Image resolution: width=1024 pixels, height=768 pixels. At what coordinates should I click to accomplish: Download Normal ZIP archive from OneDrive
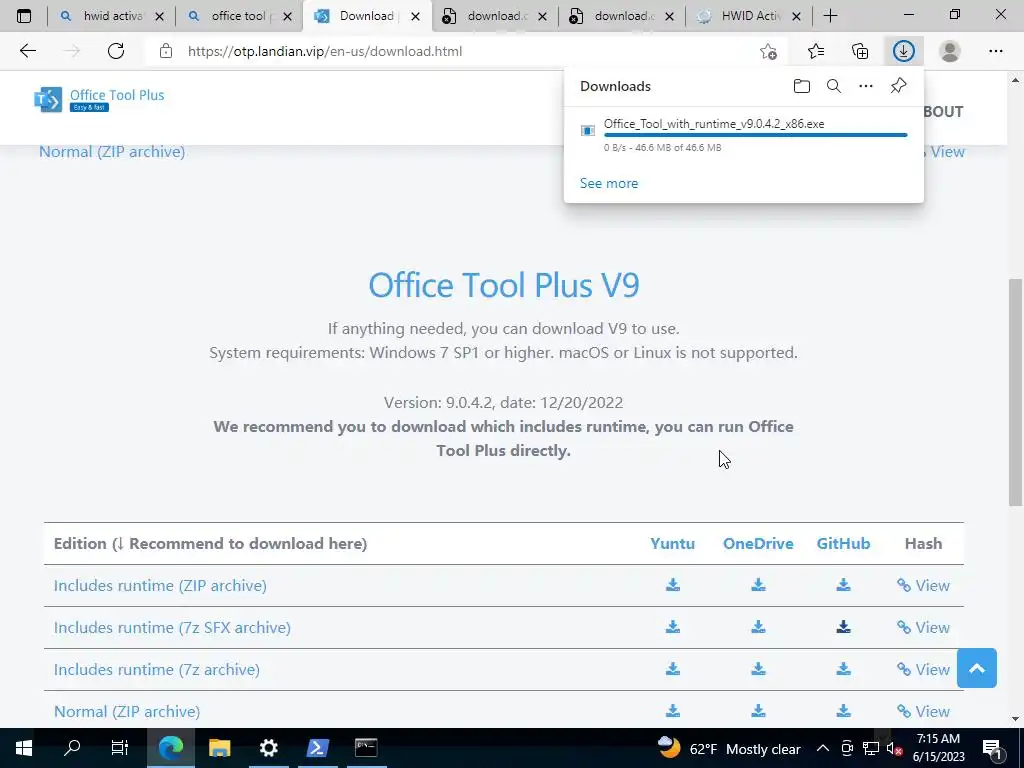(x=758, y=711)
